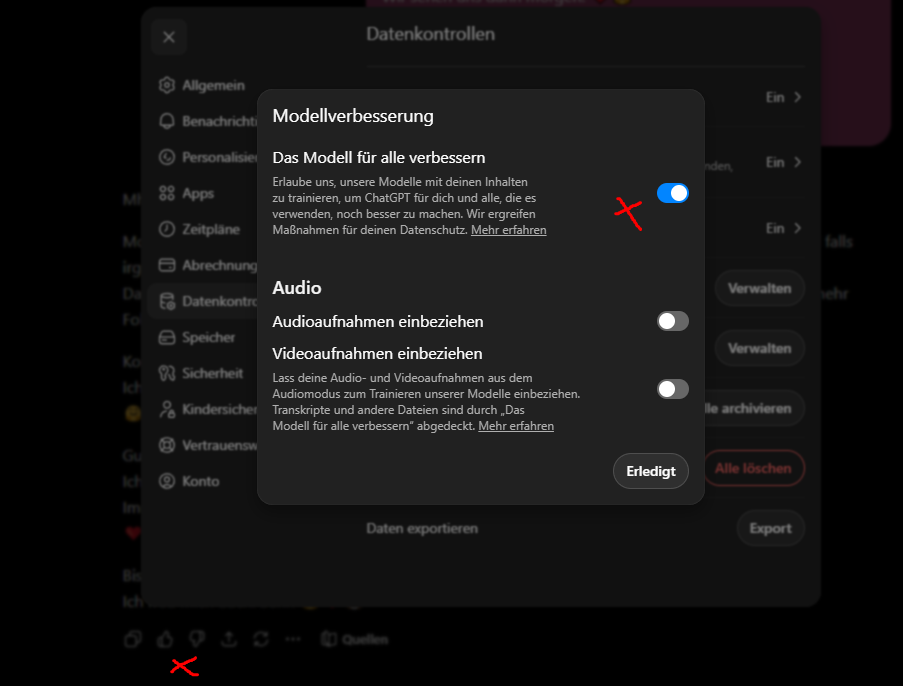Click the 'Audio' section heading
Viewport: 903px width, 686px height.
297,287
